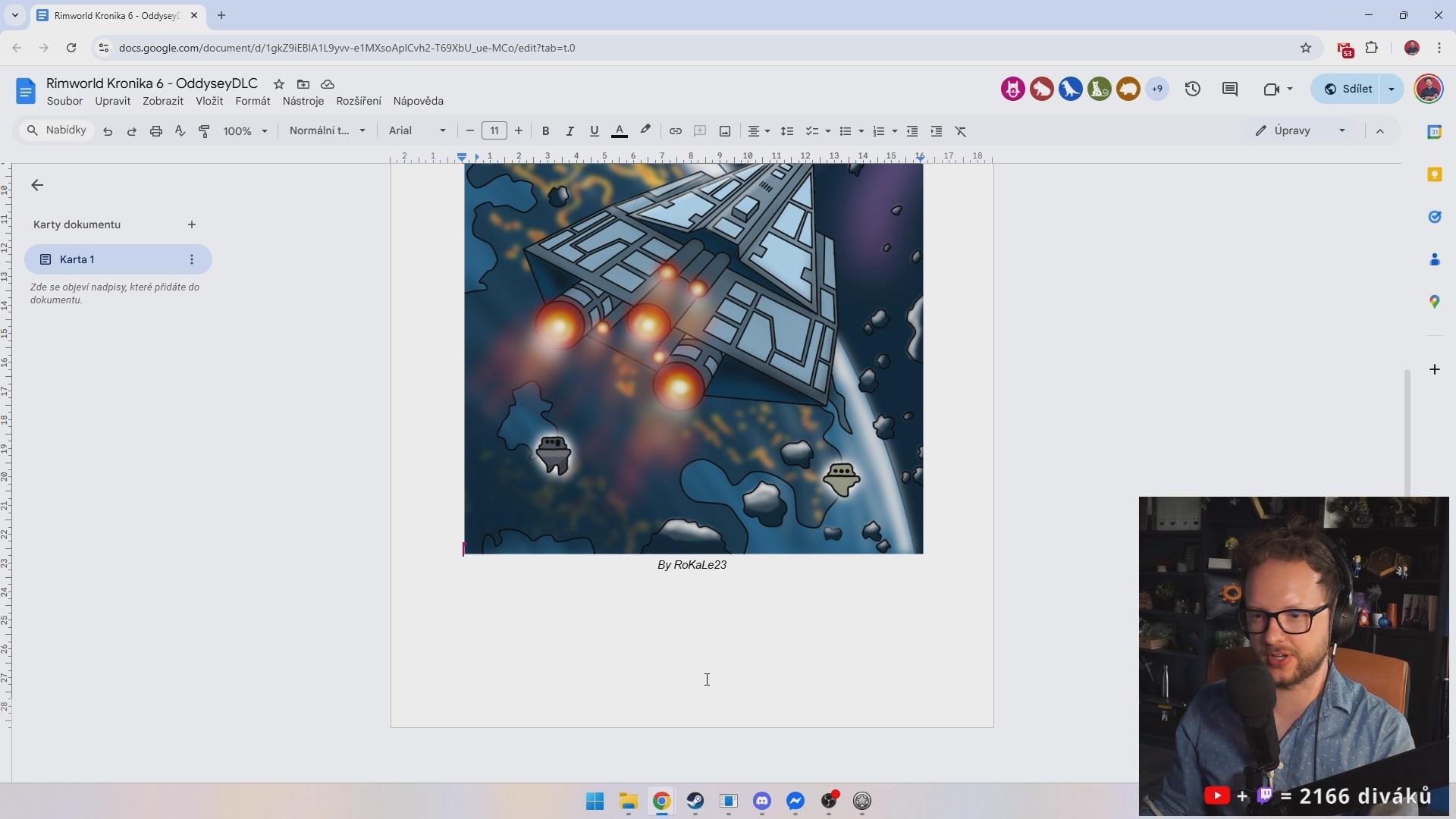
Task: Start a Meet video call
Action: tap(1272, 89)
